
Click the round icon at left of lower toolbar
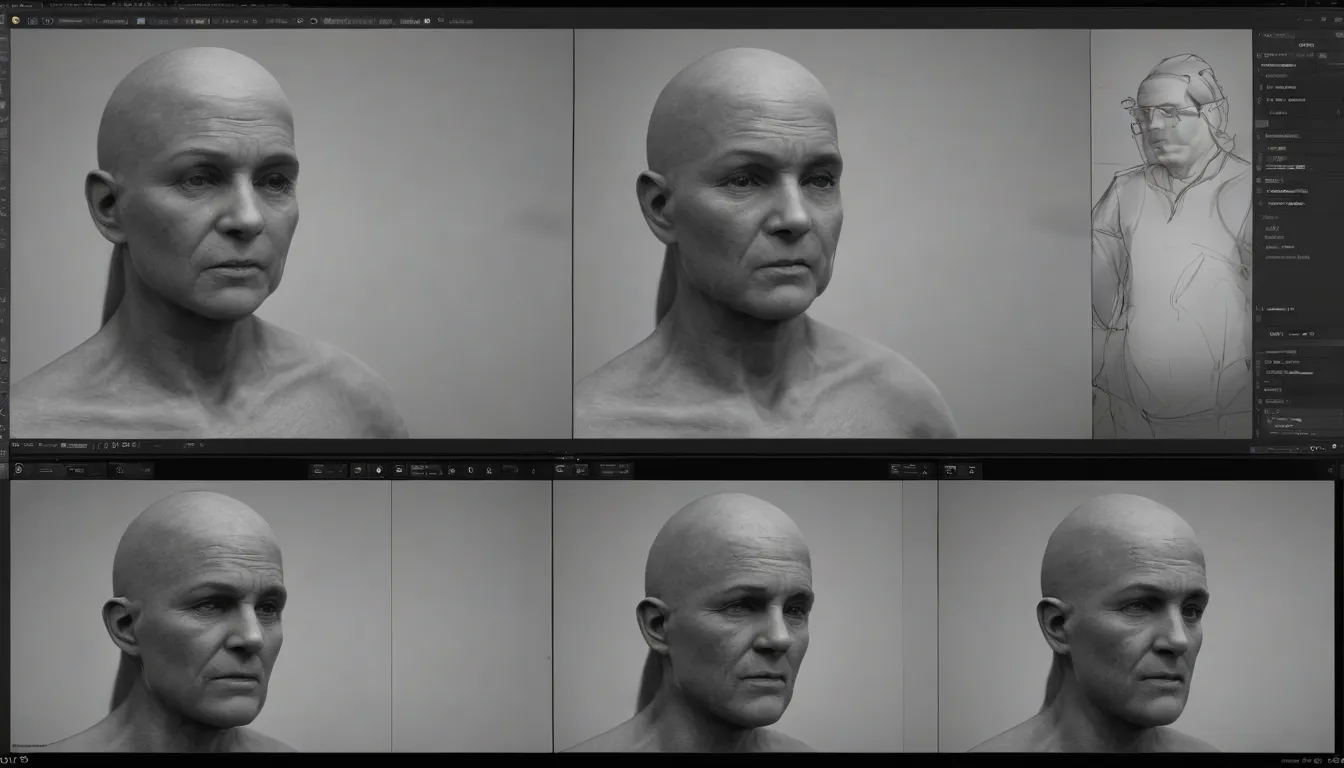tap(18, 469)
